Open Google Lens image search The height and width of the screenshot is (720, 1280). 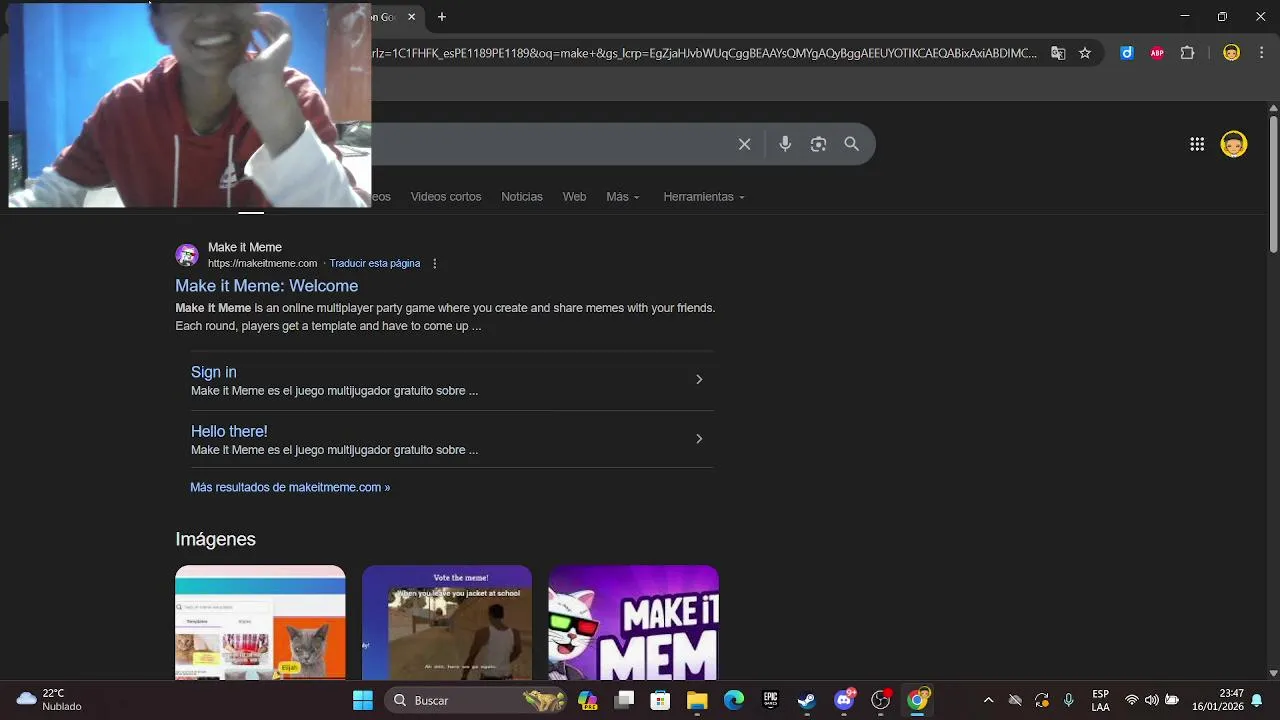click(818, 144)
